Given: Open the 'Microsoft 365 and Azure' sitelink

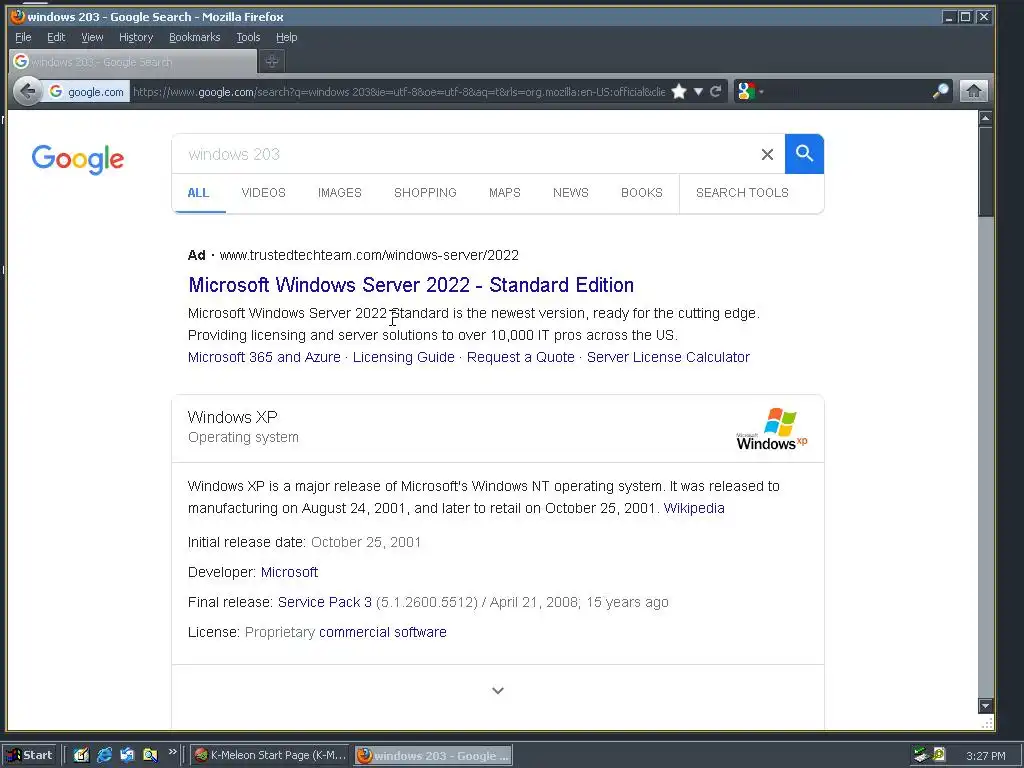Looking at the screenshot, I should 264,357.
